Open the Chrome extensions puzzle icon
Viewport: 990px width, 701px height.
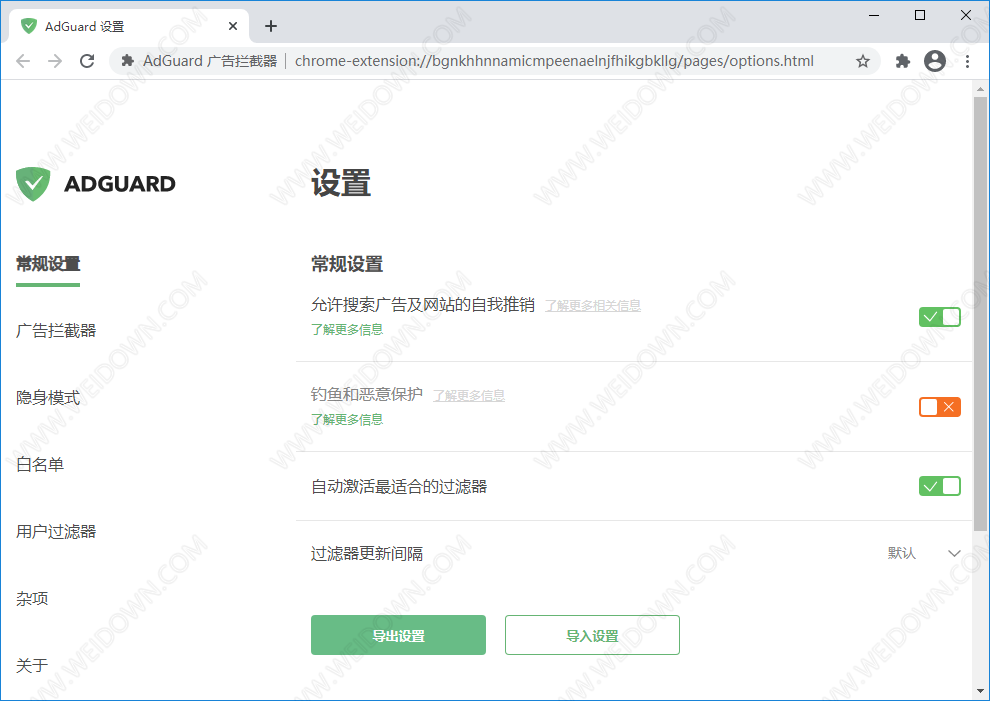point(903,61)
